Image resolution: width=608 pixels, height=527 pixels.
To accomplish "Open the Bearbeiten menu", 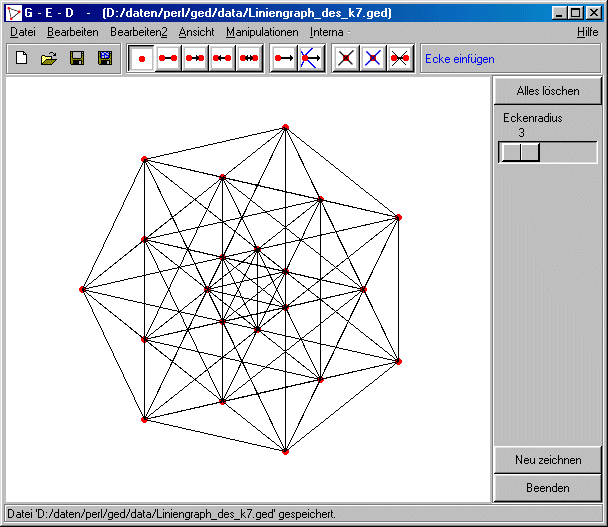I will (x=73, y=32).
